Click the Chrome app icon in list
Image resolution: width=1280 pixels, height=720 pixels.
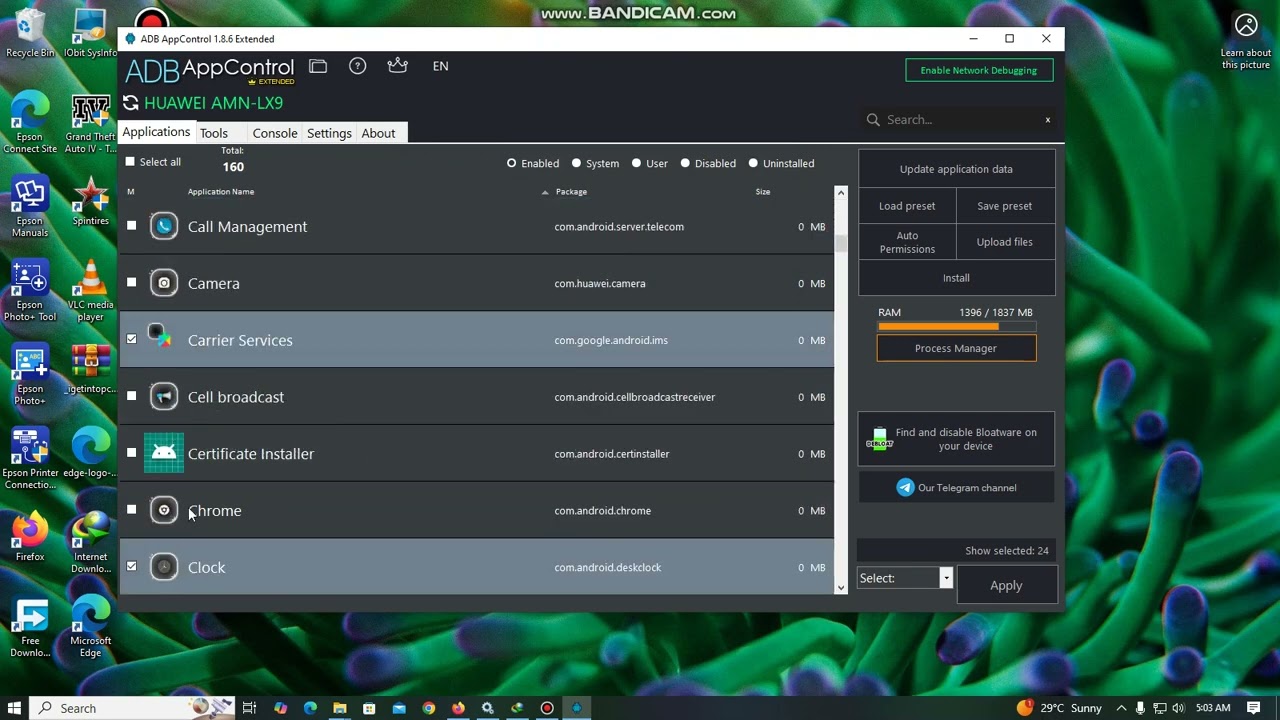click(164, 510)
